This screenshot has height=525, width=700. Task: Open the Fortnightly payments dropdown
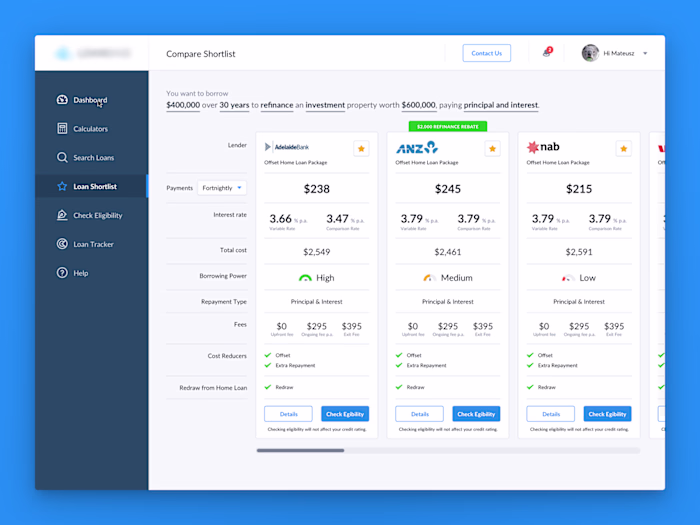tap(222, 188)
